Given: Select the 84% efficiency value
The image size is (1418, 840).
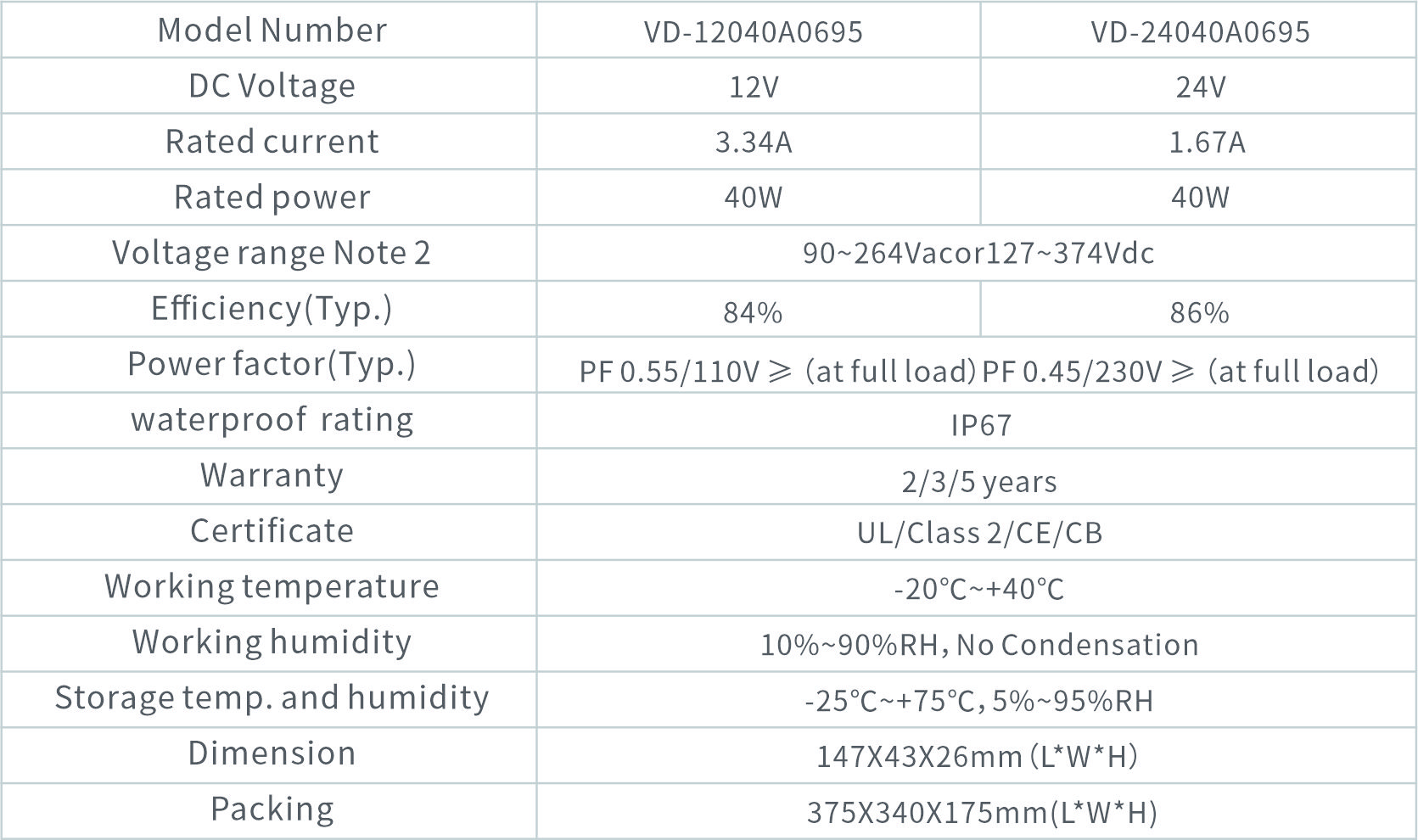Looking at the screenshot, I should click(753, 312).
